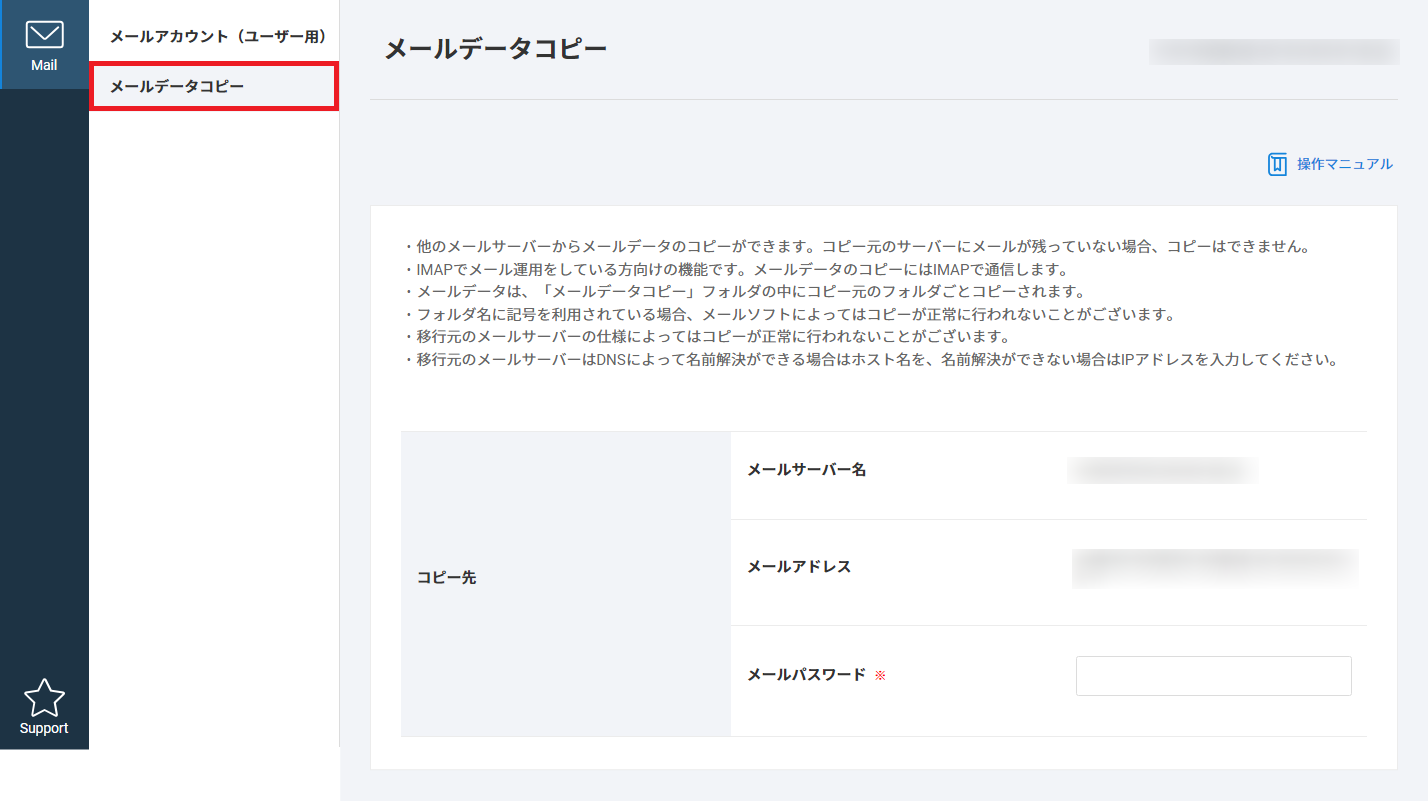Click the blurred account name at top right

pyautogui.click(x=1273, y=51)
